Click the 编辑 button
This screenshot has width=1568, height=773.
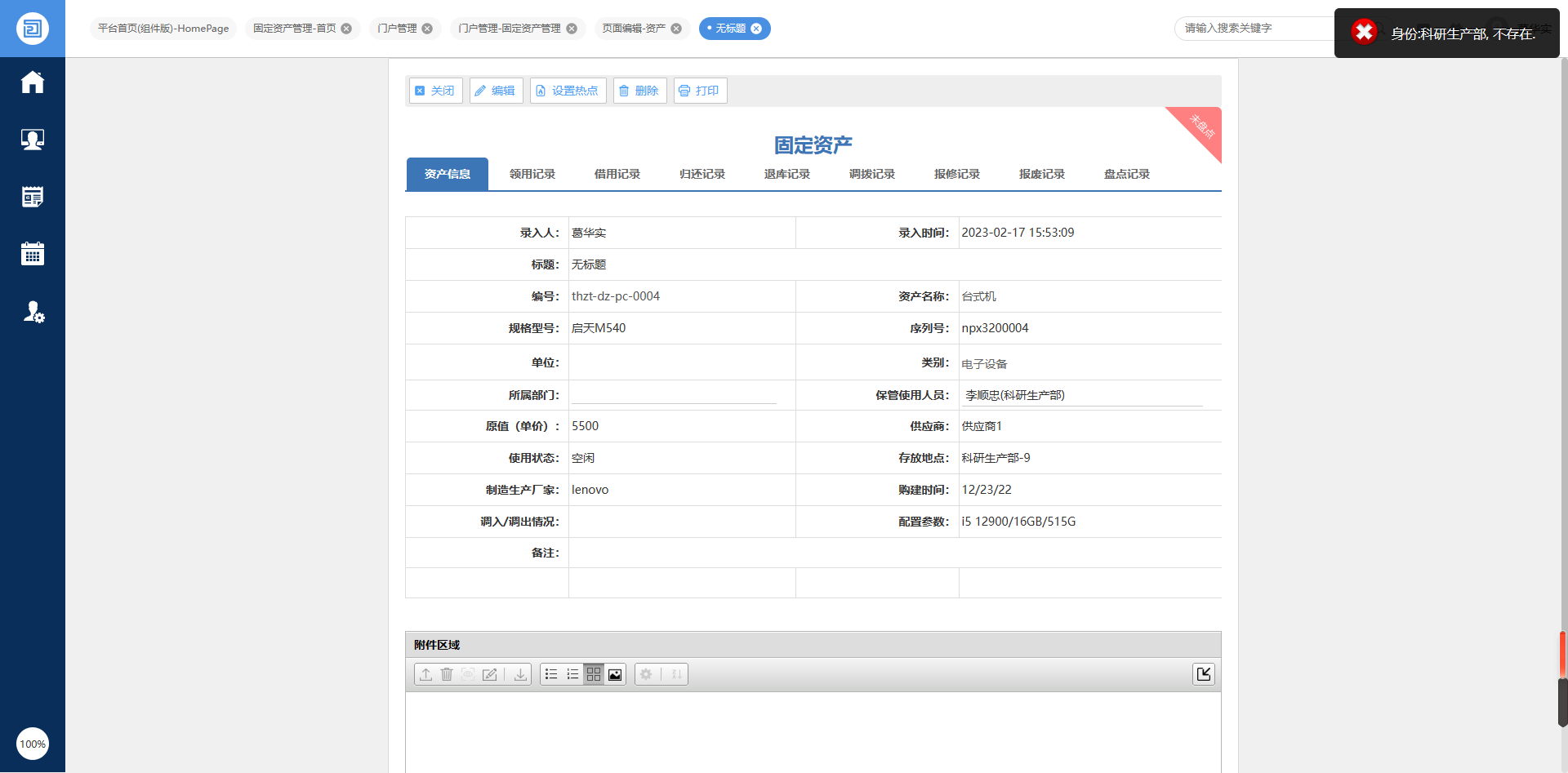click(496, 91)
